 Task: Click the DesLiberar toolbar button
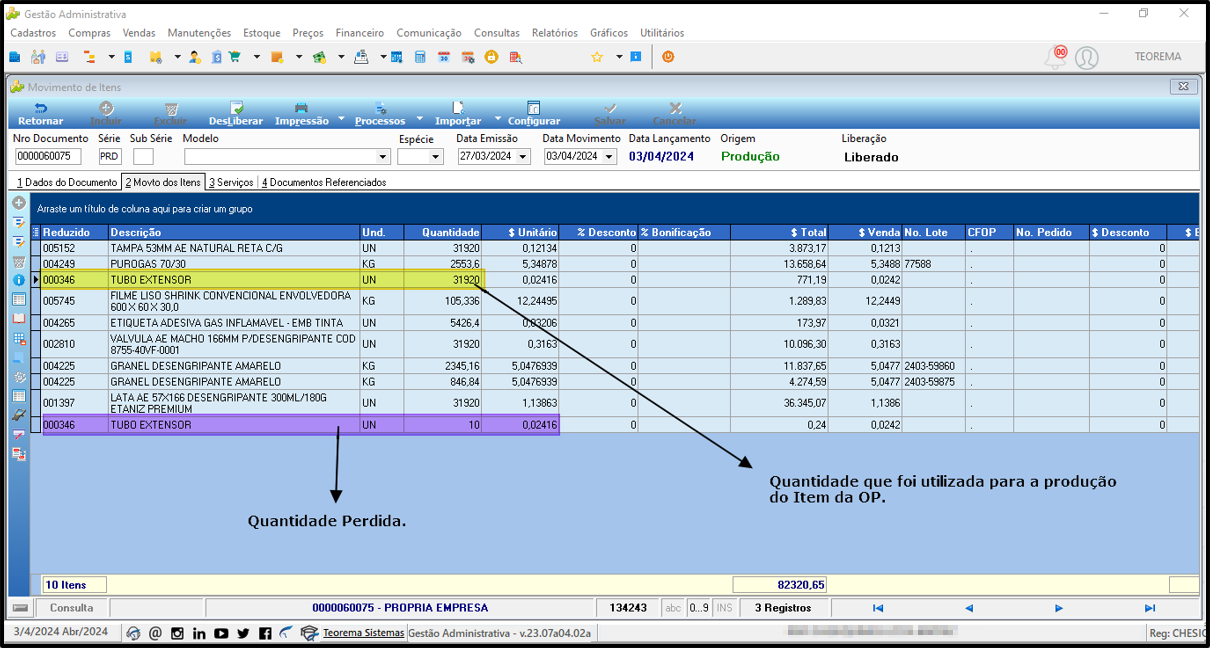pyautogui.click(x=236, y=113)
